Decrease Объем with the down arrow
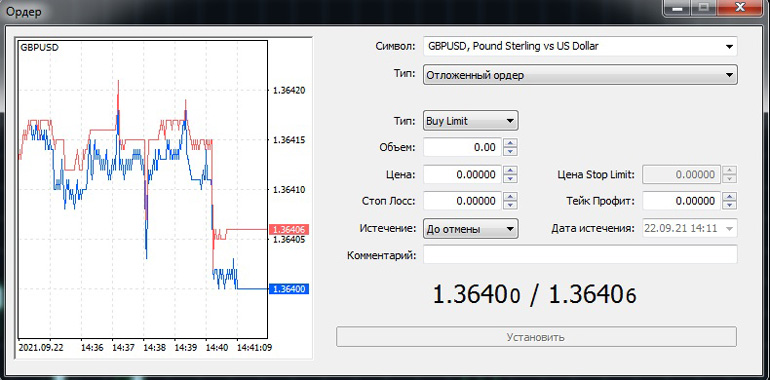 (x=511, y=151)
